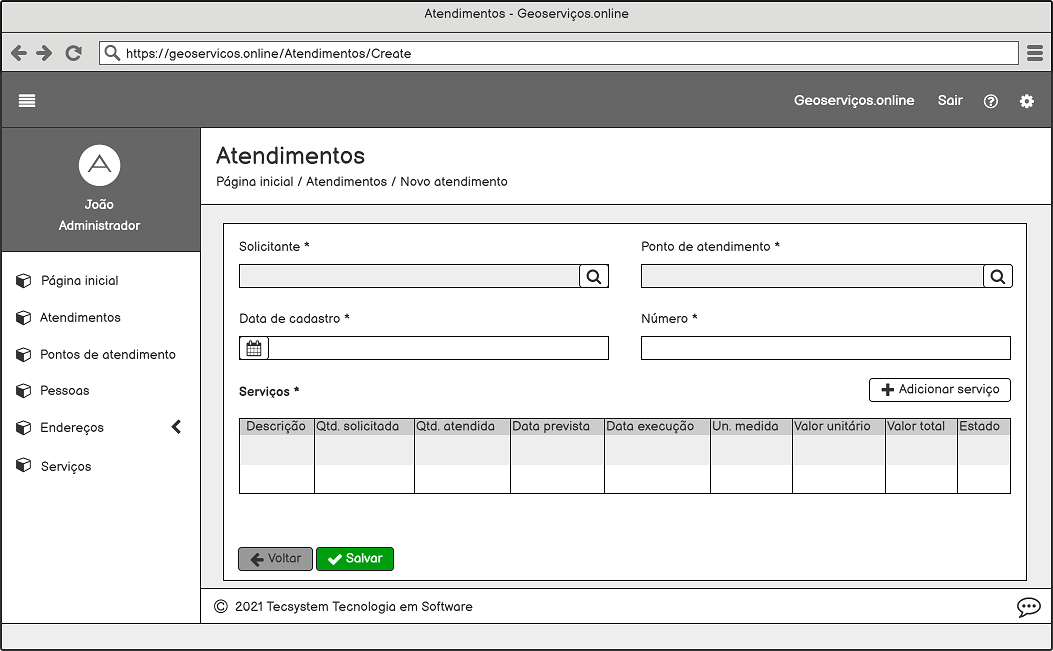1053x651 pixels.
Task: Expand the Endereços sidebar chevron
Action: coord(176,427)
